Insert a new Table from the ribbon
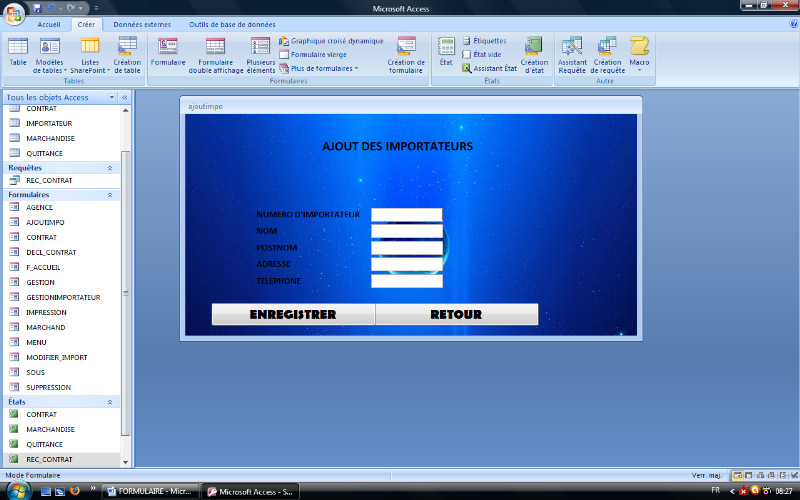This screenshot has width=800, height=500. pos(18,52)
